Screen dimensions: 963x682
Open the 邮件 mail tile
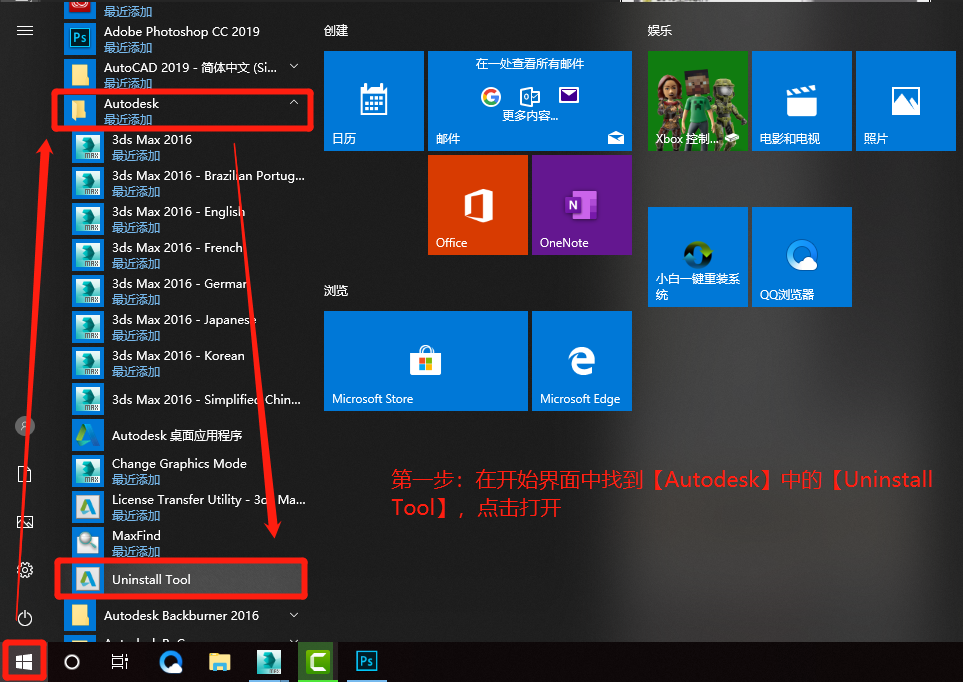click(529, 101)
